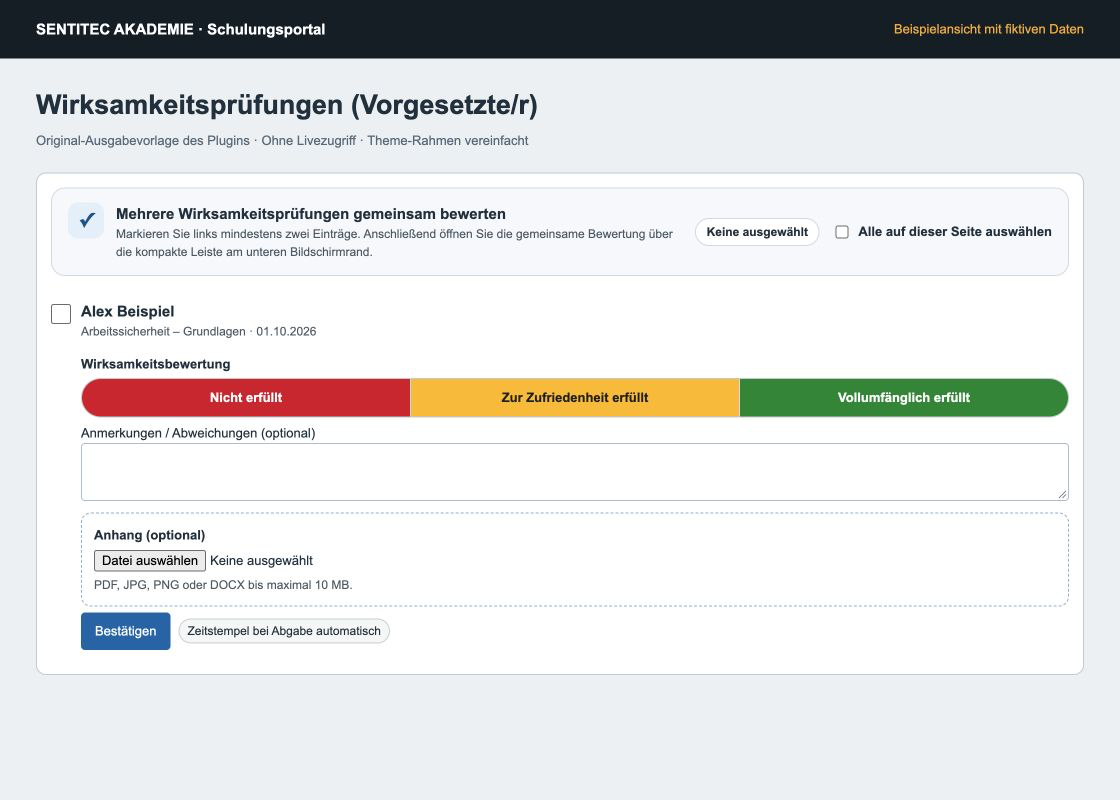1120x800 pixels.
Task: Tick the Alex Beispiel entry checkbox
Action: click(61, 314)
